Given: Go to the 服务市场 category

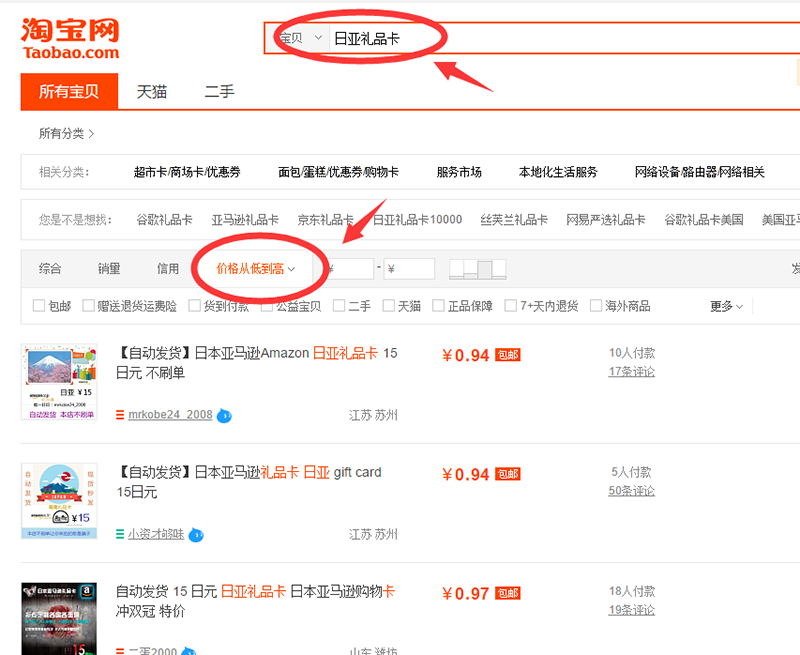Looking at the screenshot, I should 459,172.
